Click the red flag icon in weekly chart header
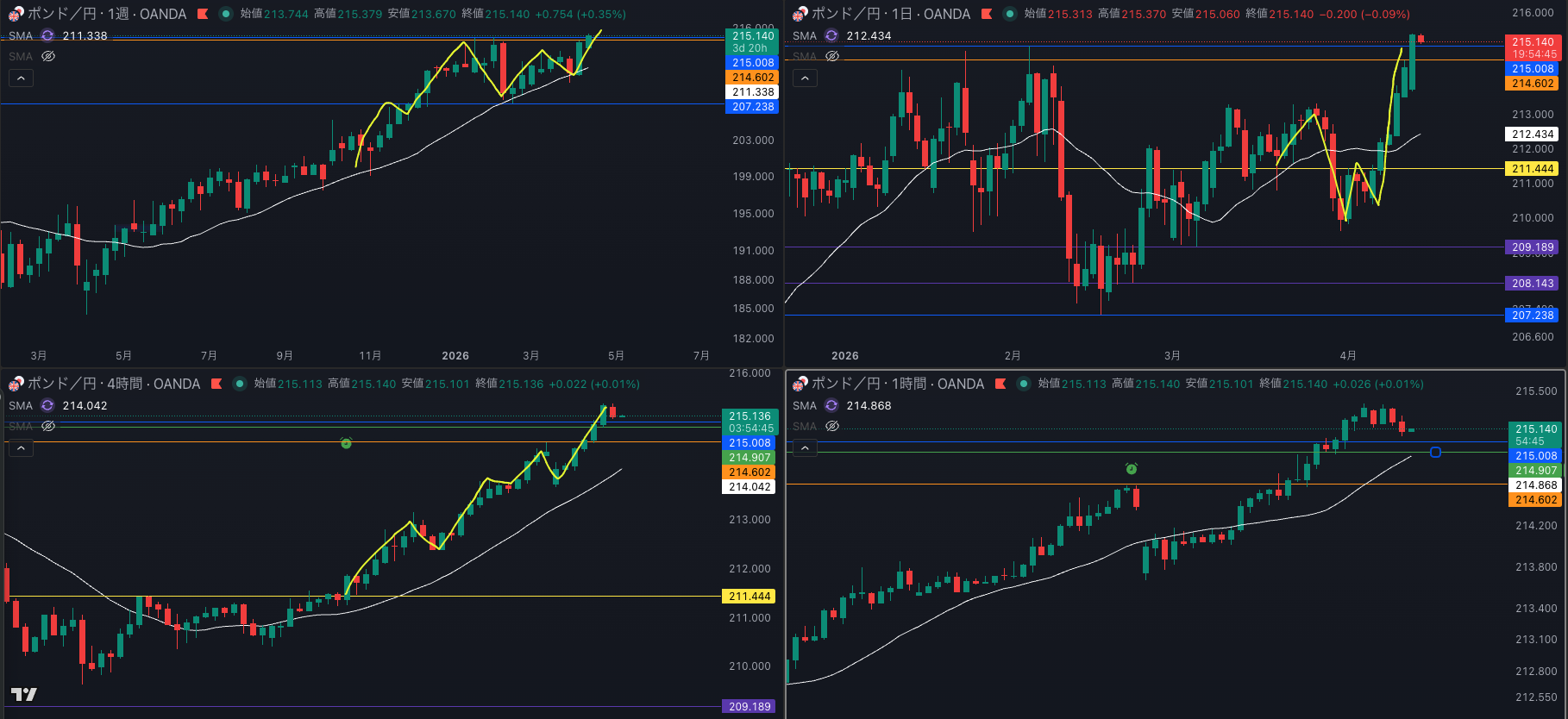 coord(203,14)
